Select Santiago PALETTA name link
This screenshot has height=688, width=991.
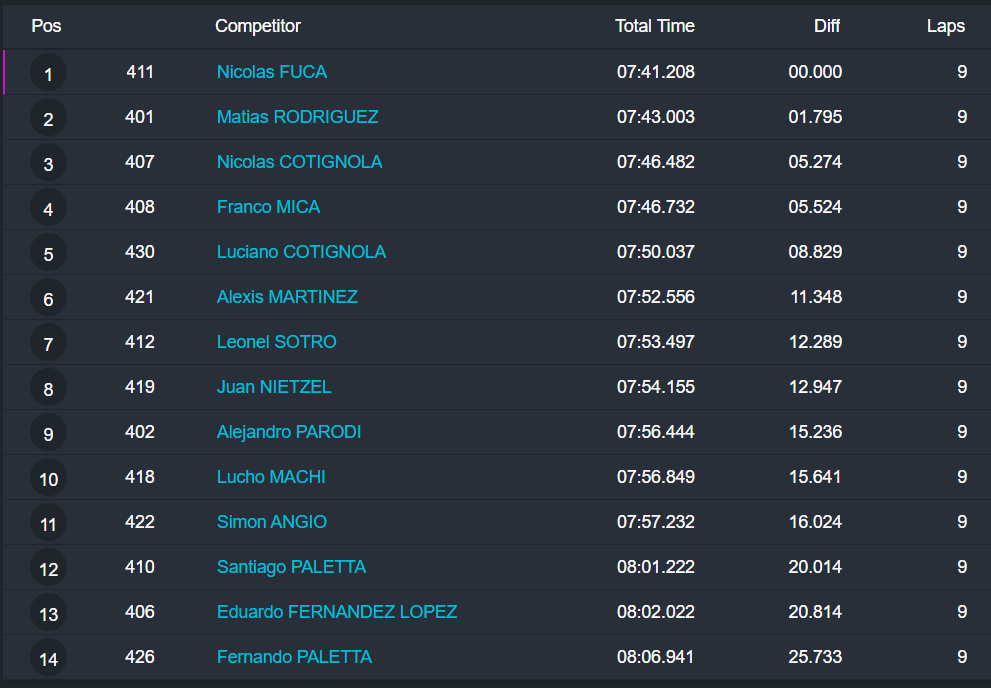[291, 567]
